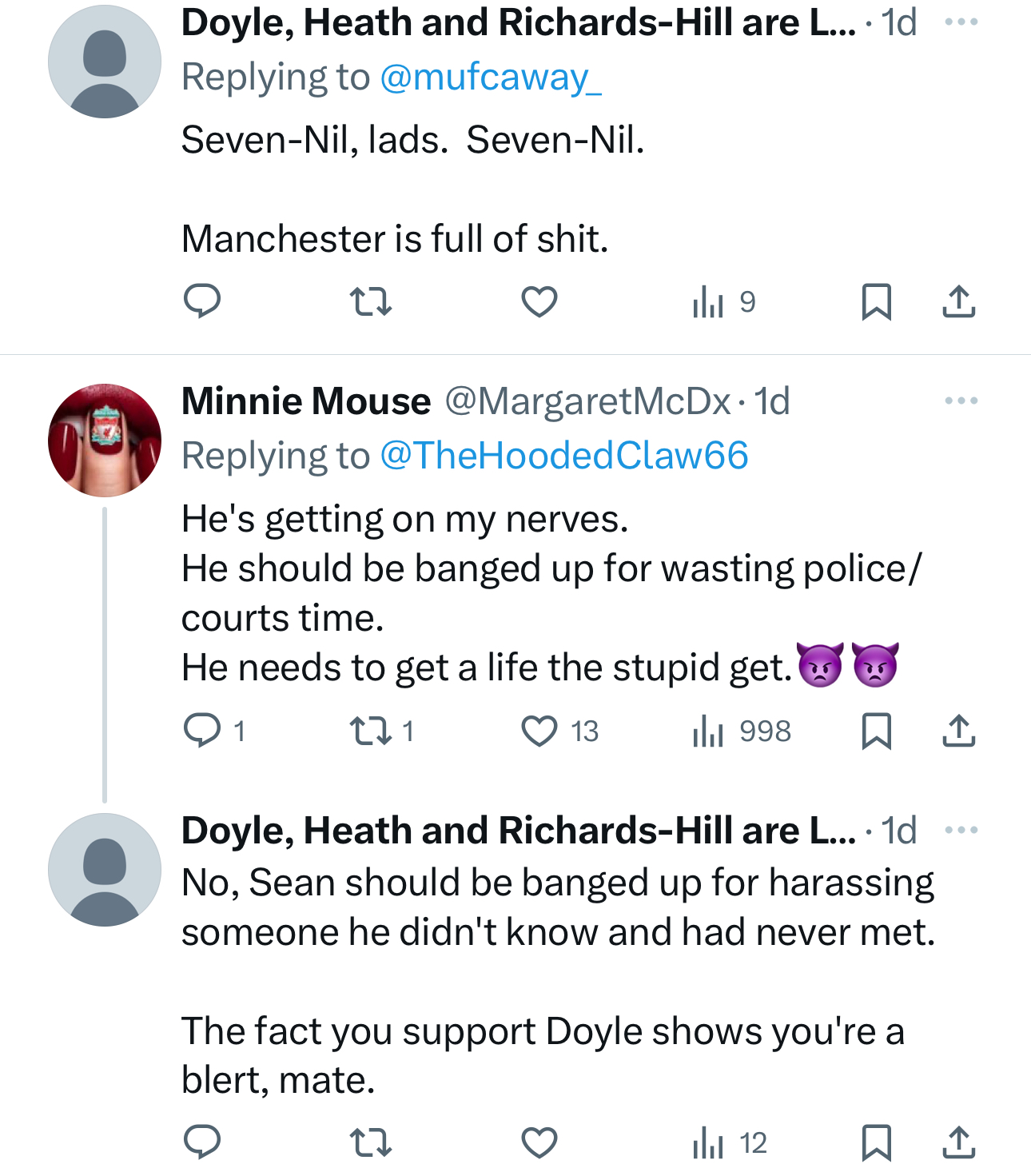The image size is (1031, 1176).
Task: Open the Minnie Mouse display name
Action: (x=306, y=401)
